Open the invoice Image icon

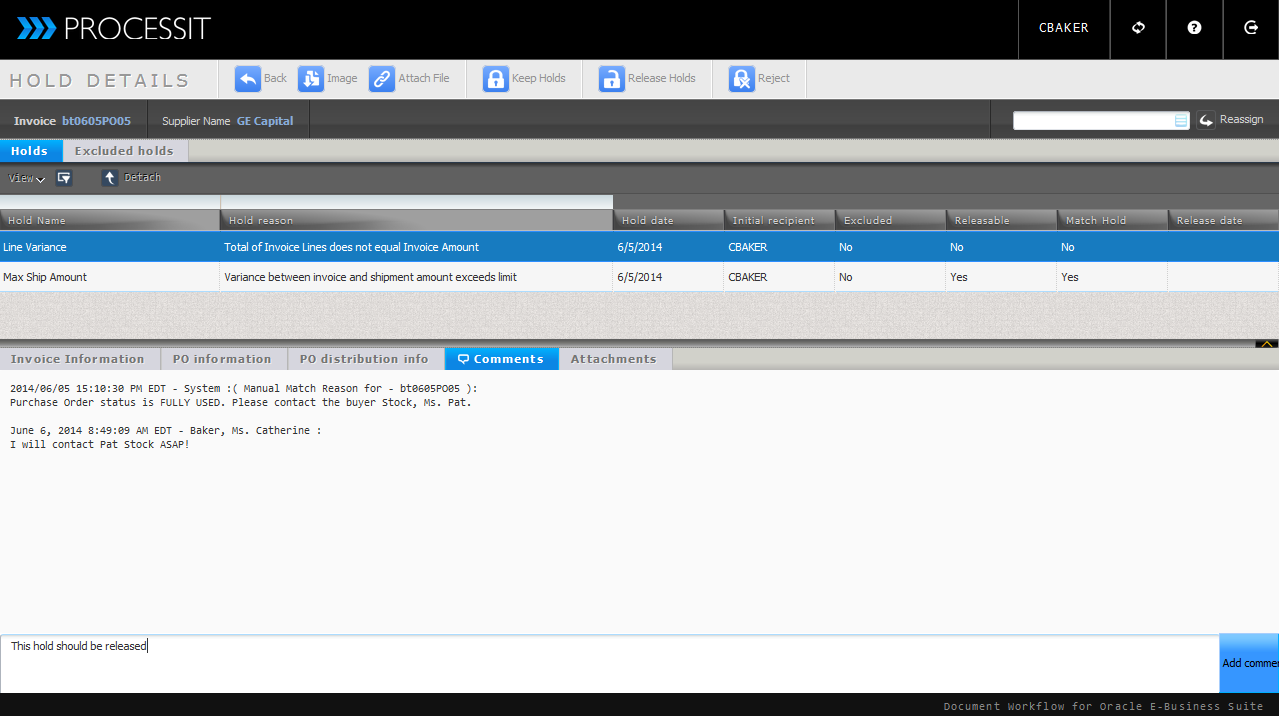(x=311, y=79)
